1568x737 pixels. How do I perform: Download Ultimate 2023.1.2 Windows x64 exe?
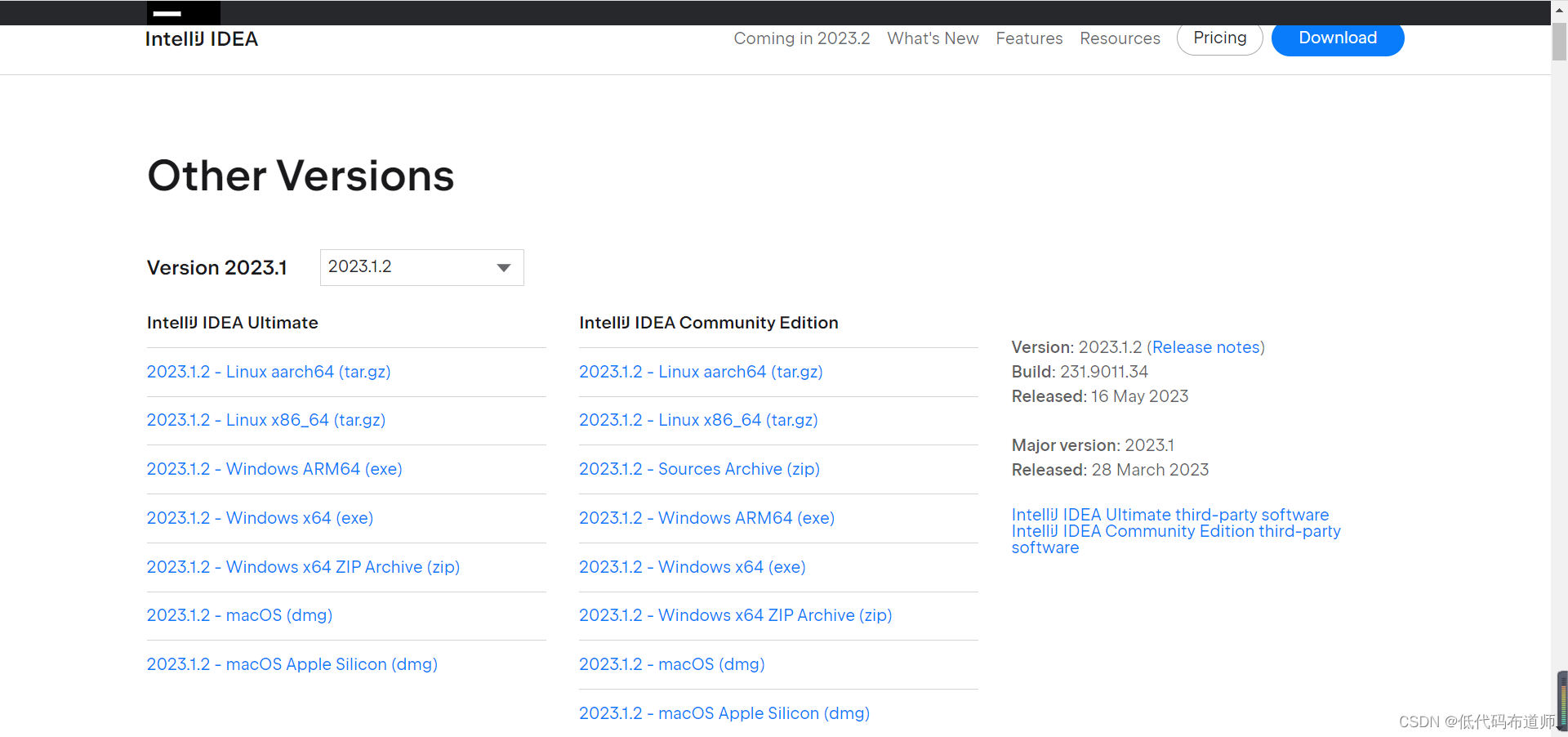coord(260,518)
